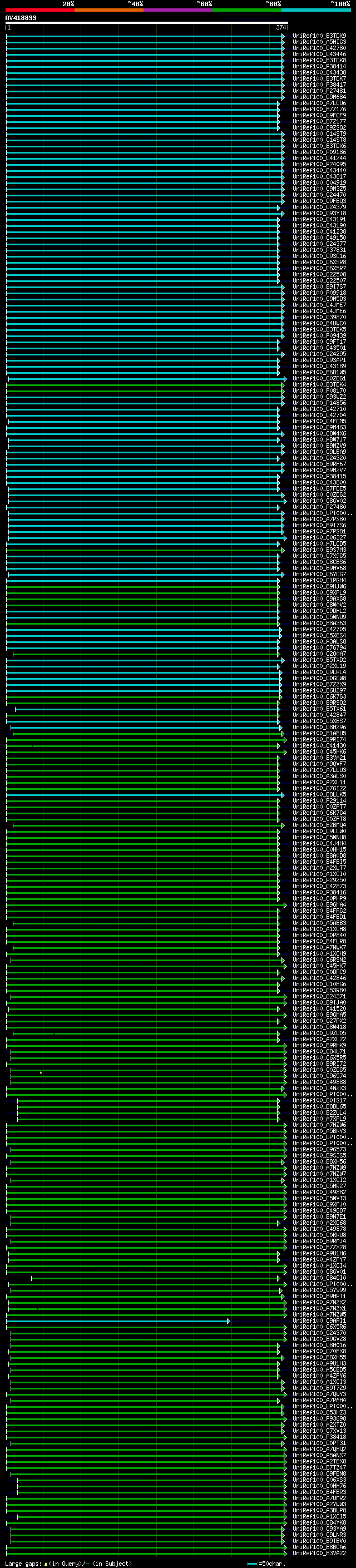Click label UniRef100_B8BCA6

click(x=319, y=1547)
